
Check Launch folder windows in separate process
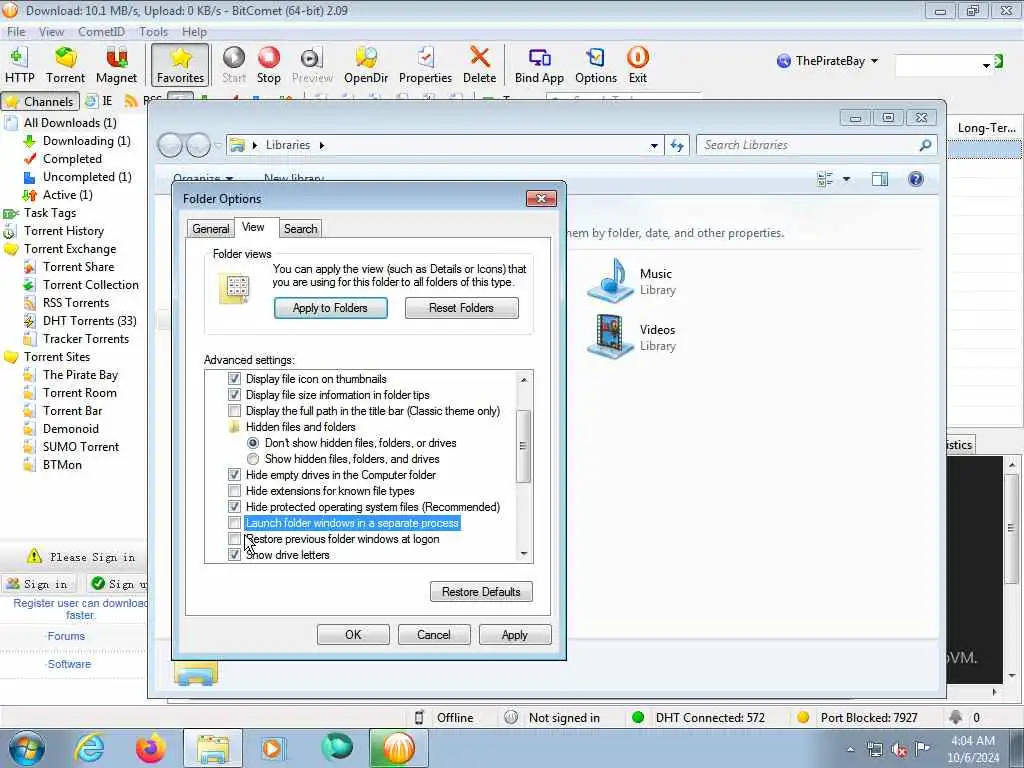[x=234, y=523]
